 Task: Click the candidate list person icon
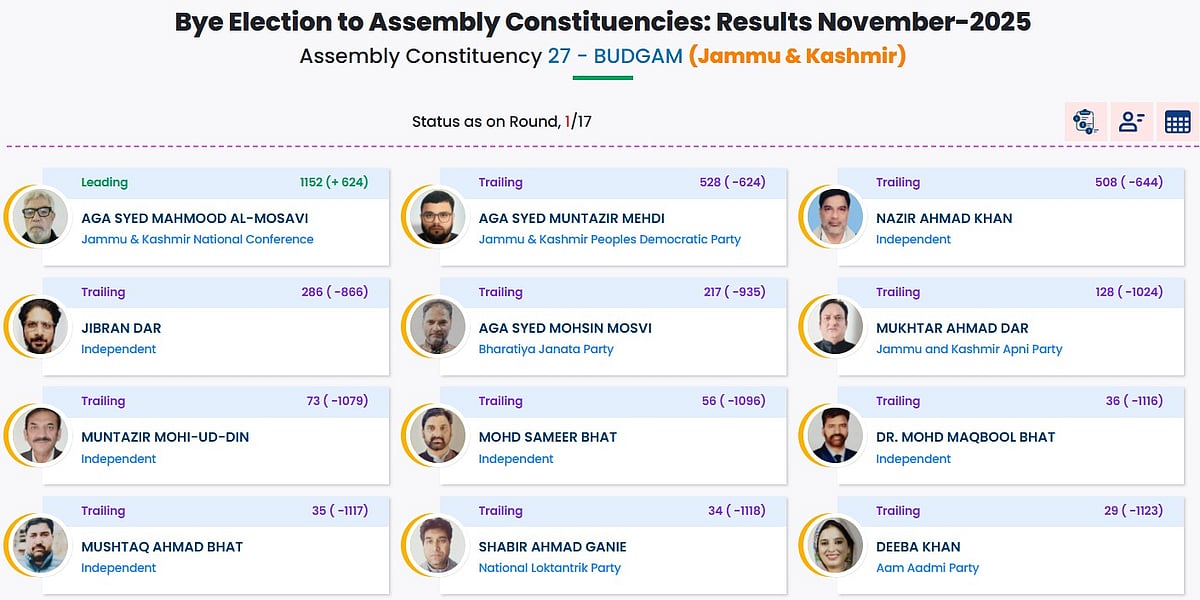click(1131, 122)
